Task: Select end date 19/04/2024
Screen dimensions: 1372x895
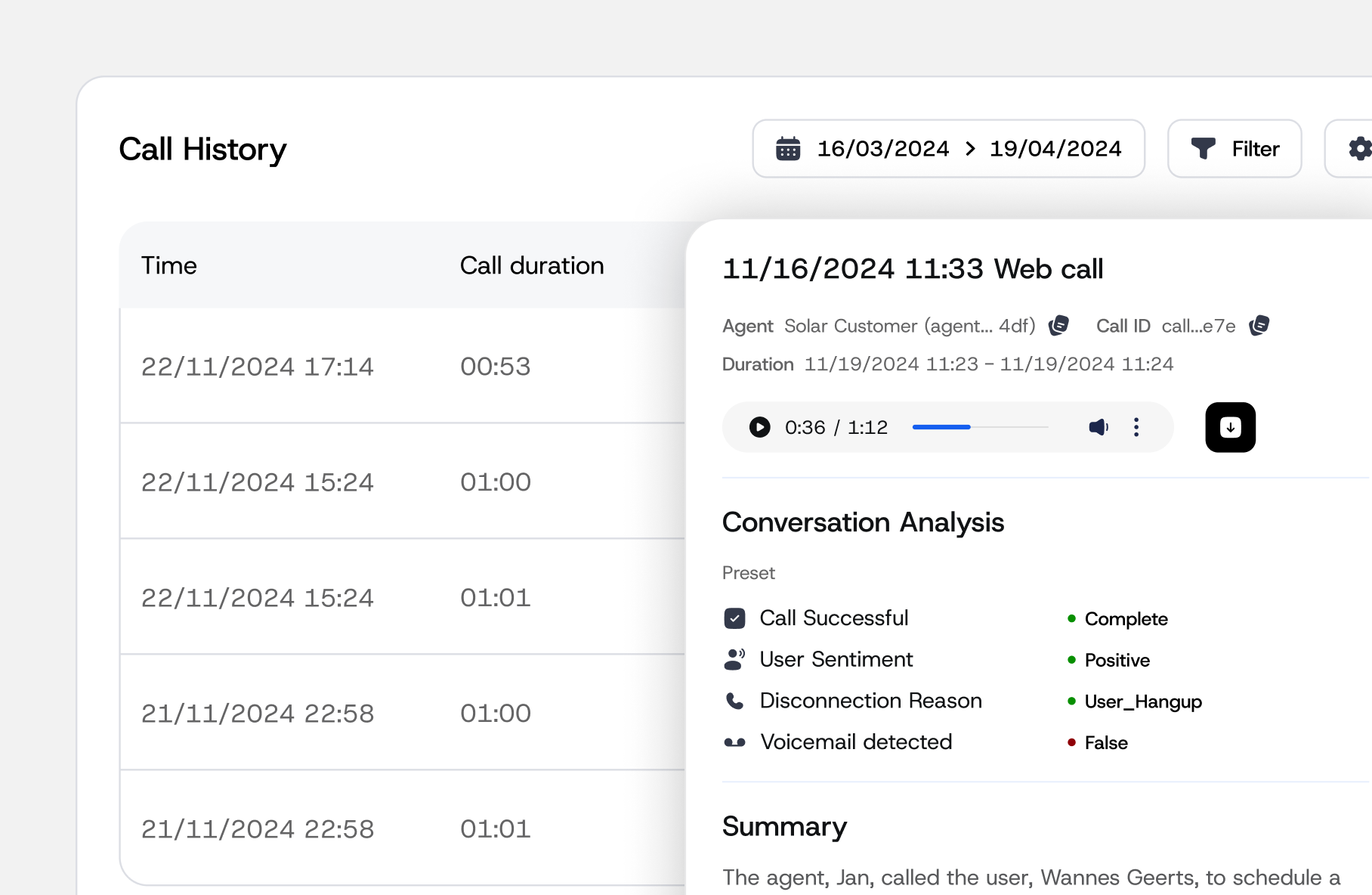Action: (1055, 149)
